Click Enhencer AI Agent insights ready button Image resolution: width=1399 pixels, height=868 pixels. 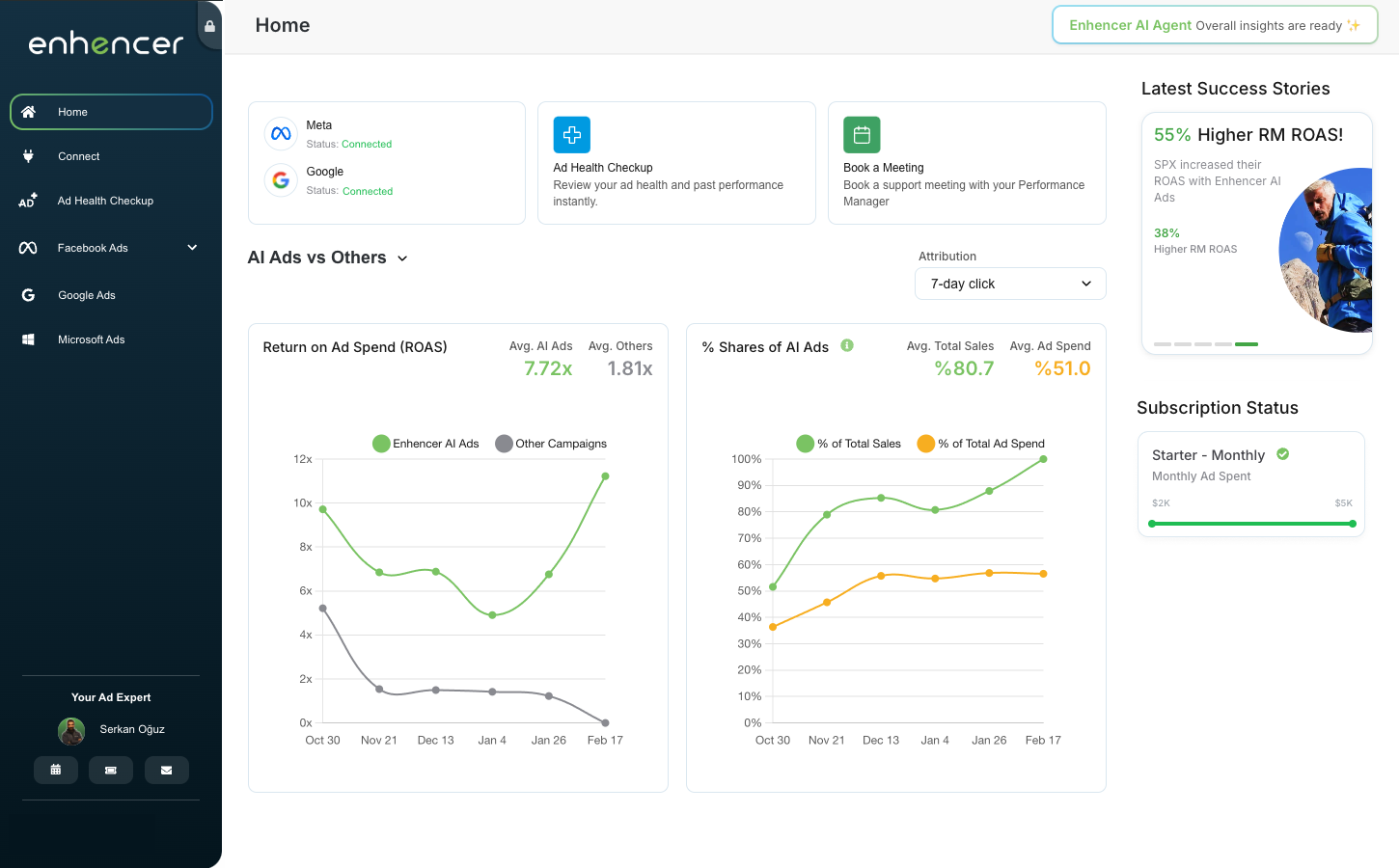(1215, 25)
